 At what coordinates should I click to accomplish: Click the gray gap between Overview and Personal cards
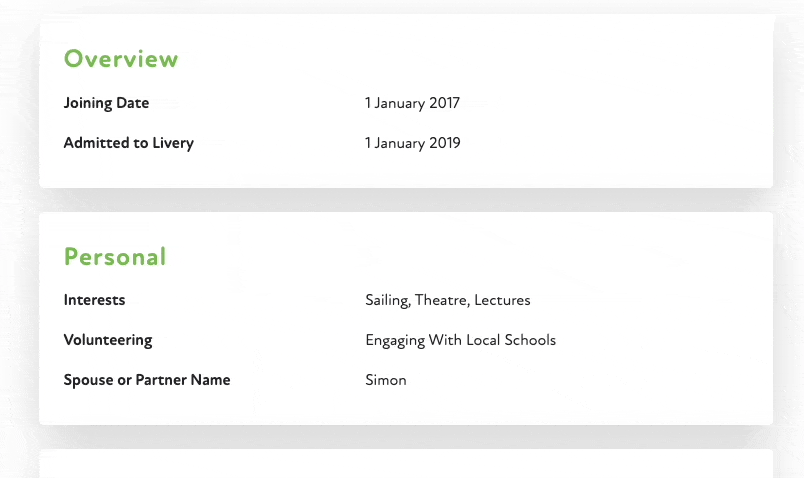(x=406, y=200)
